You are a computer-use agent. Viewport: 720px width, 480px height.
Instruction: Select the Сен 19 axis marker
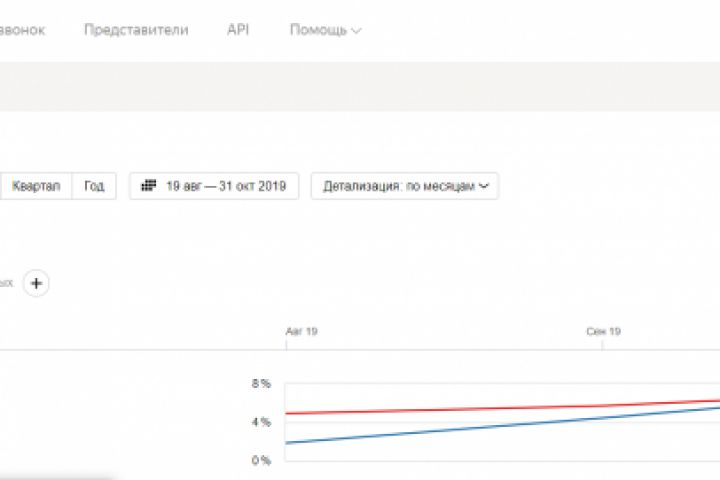click(604, 330)
